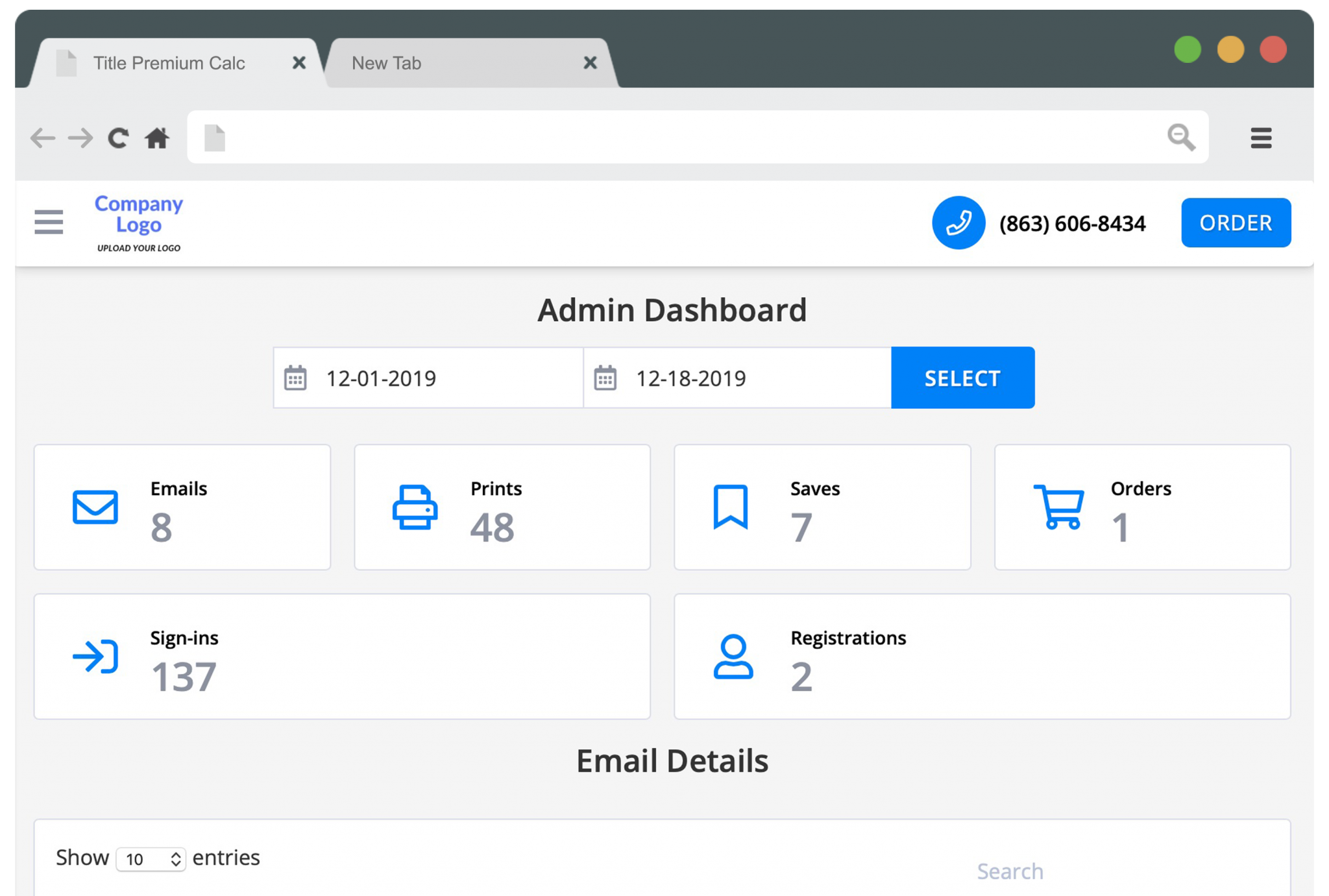Click the ORDER button
Image resolution: width=1329 pixels, height=896 pixels.
click(x=1235, y=223)
